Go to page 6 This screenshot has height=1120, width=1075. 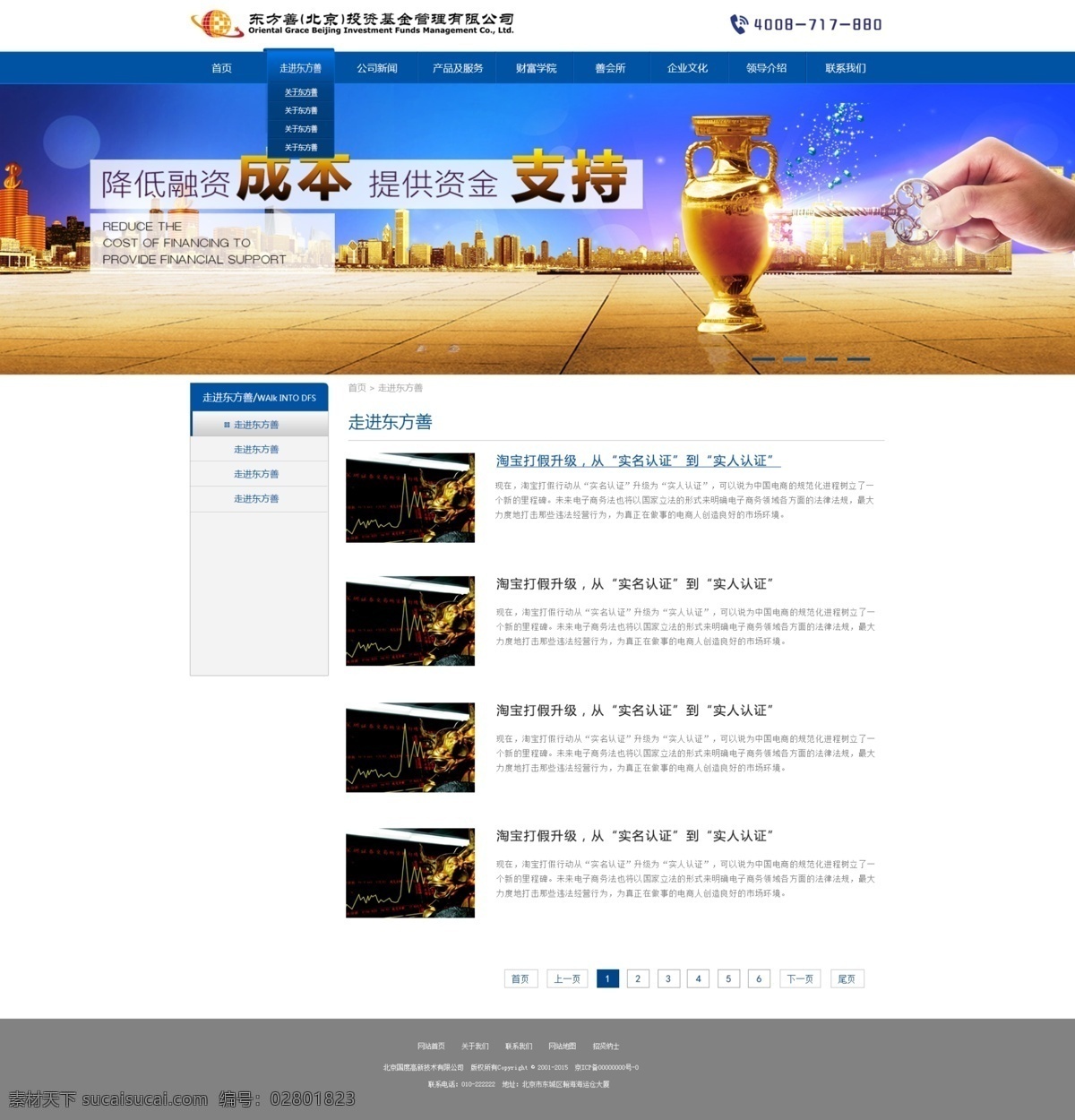pos(759,978)
